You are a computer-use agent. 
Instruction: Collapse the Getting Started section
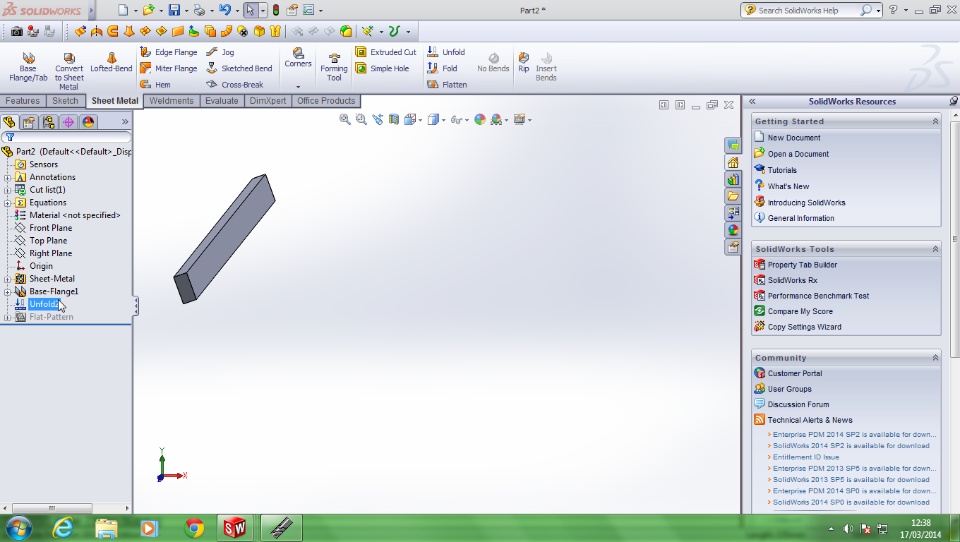935,121
